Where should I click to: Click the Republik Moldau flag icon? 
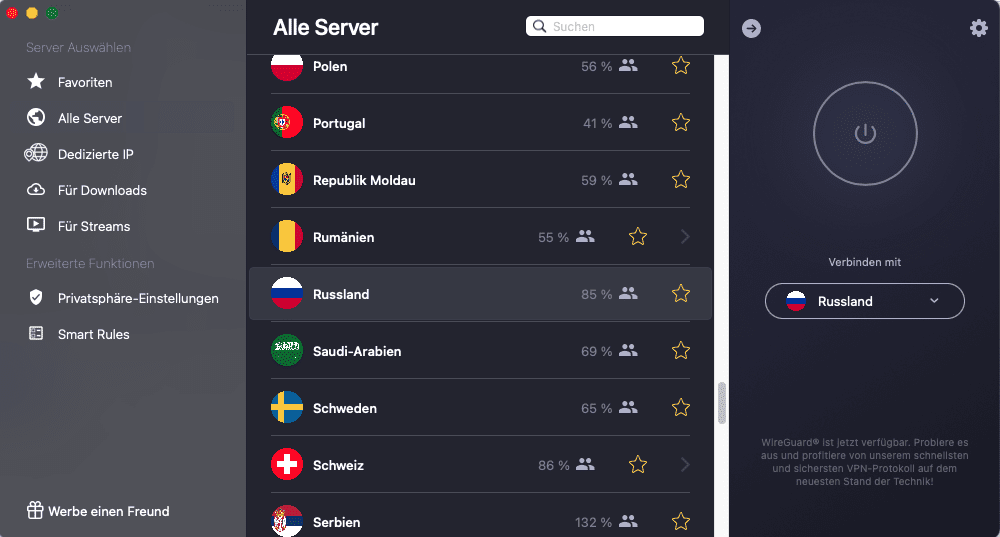pyautogui.click(x=287, y=180)
